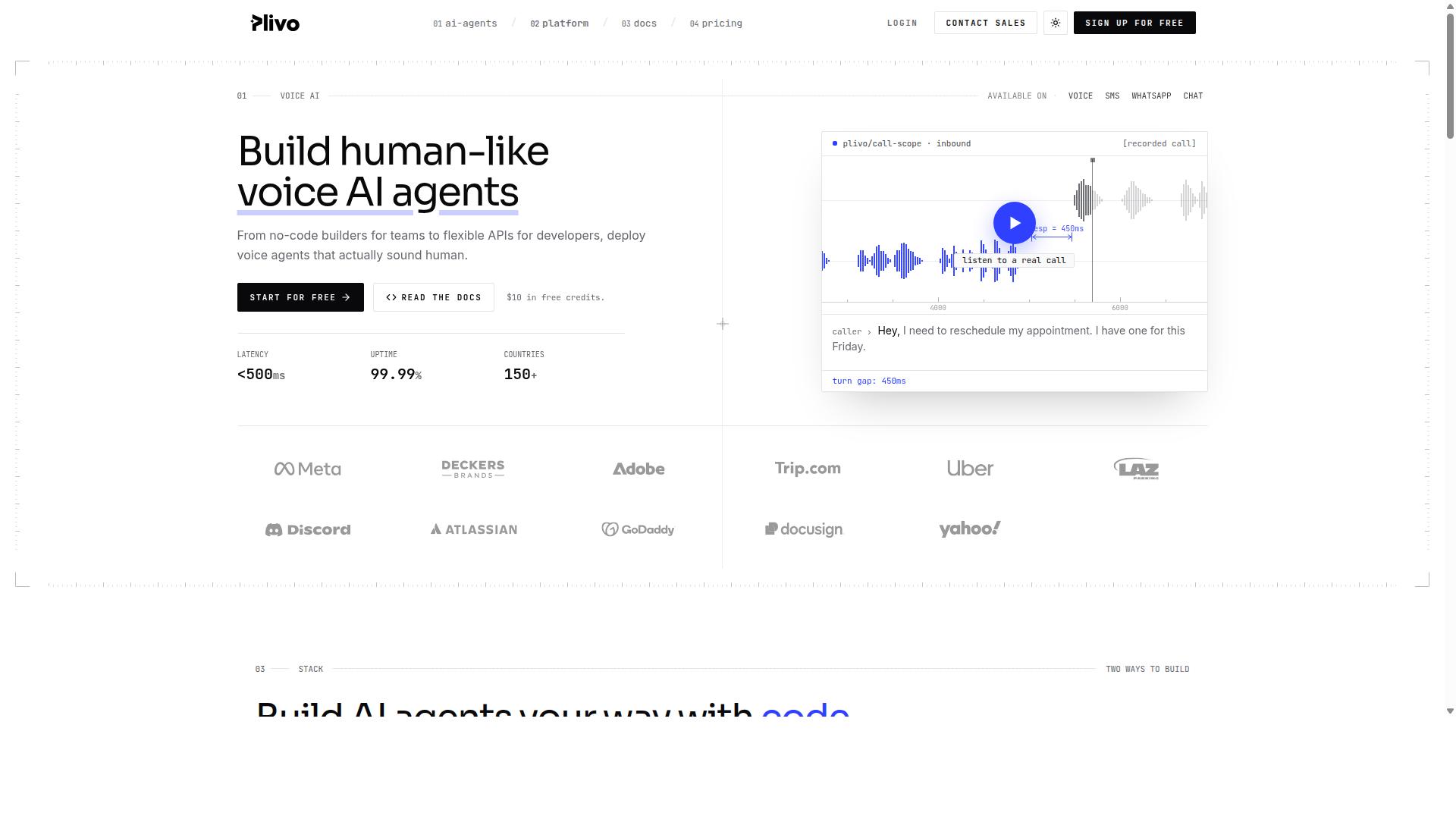Click the Atlassian logo
This screenshot has width=1456, height=819.
pyautogui.click(x=473, y=529)
